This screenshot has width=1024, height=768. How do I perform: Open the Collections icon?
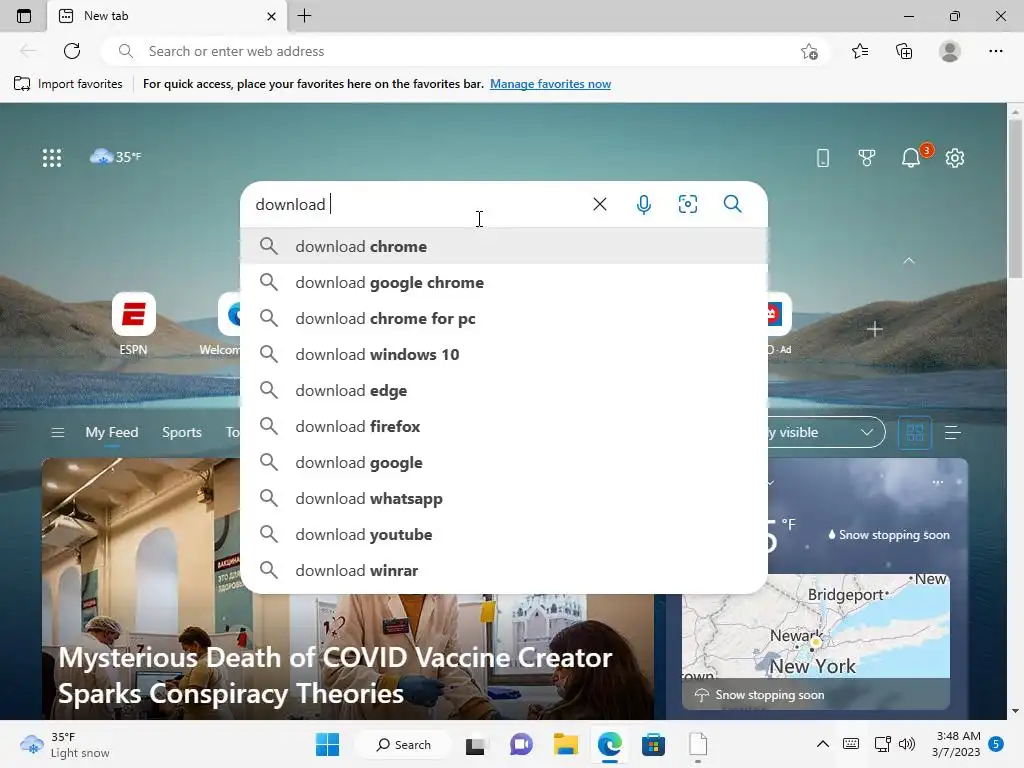coord(904,51)
